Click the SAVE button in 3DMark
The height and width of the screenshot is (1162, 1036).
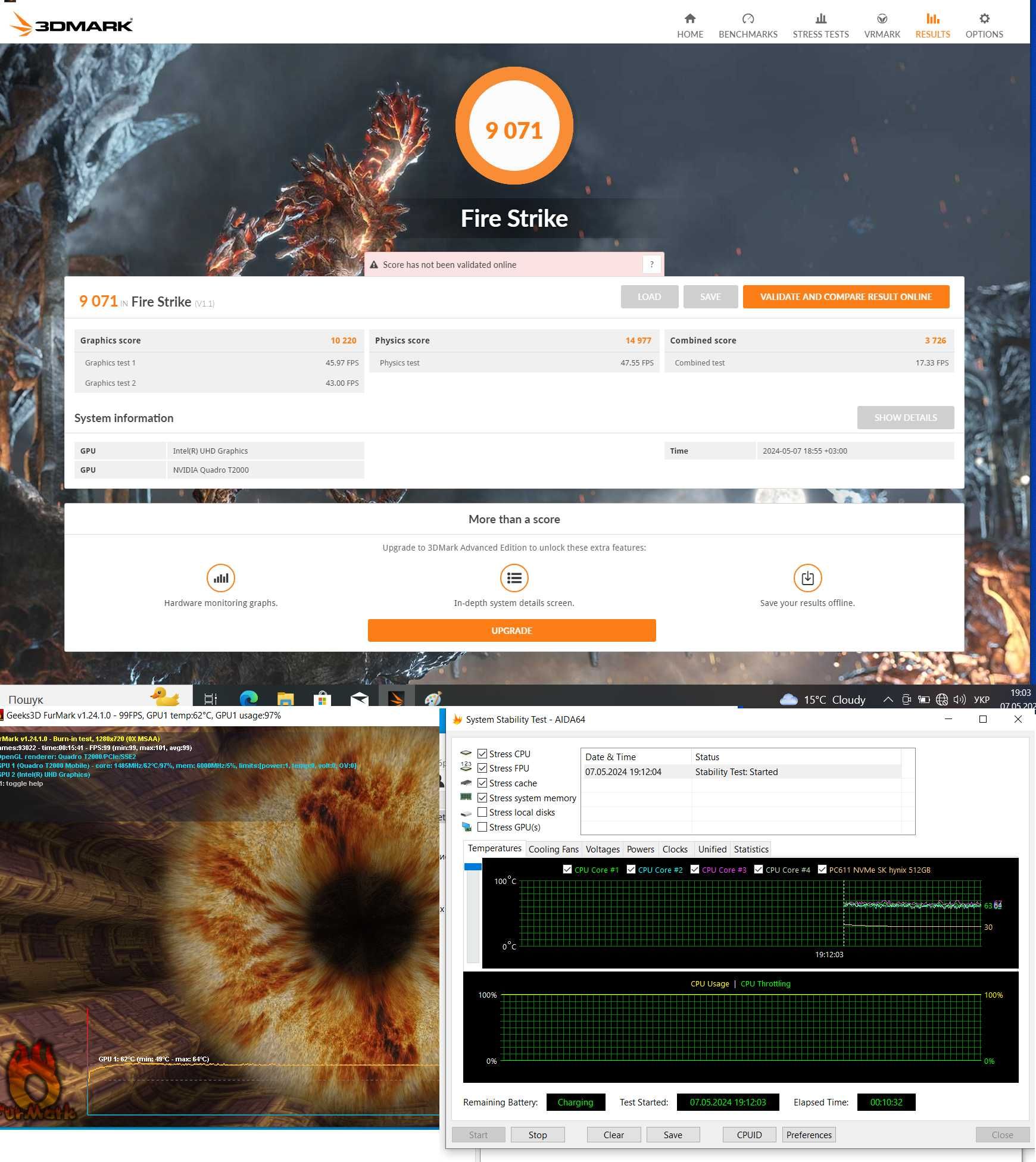pos(711,296)
